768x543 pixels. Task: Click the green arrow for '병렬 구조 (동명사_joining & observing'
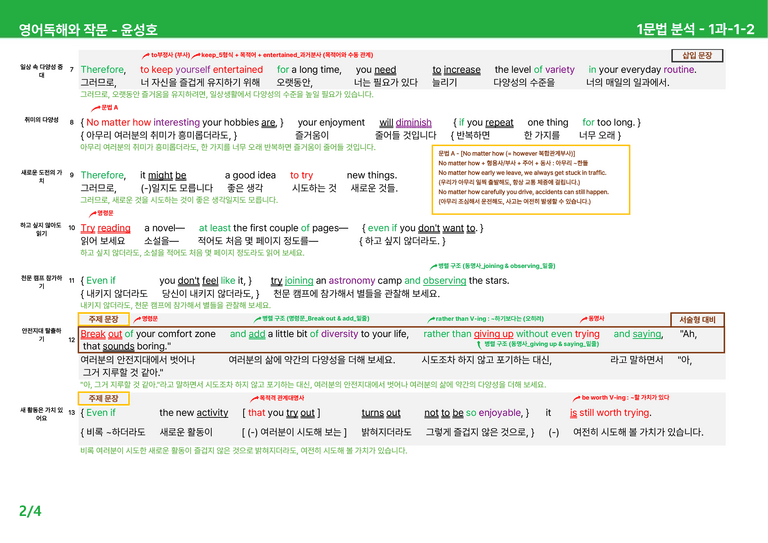click(433, 266)
